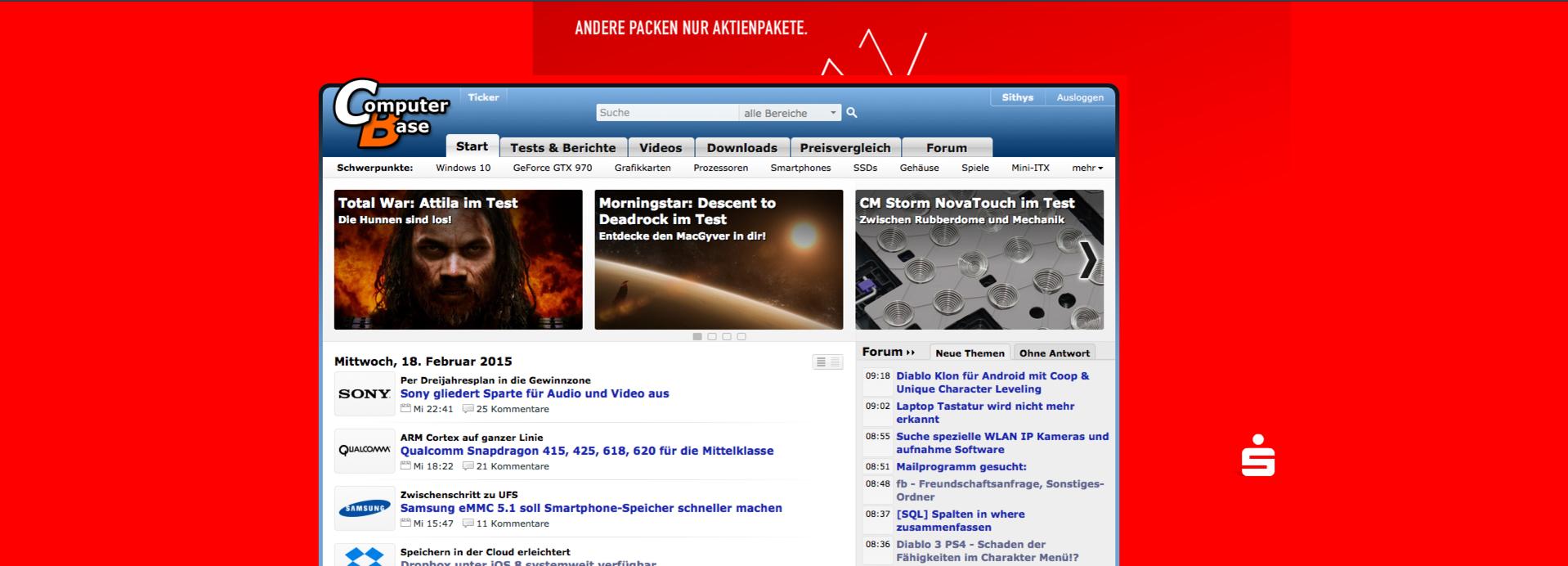Screen dimensions: 1568x566
Task: Open the Windows 10 topic
Action: (x=463, y=168)
